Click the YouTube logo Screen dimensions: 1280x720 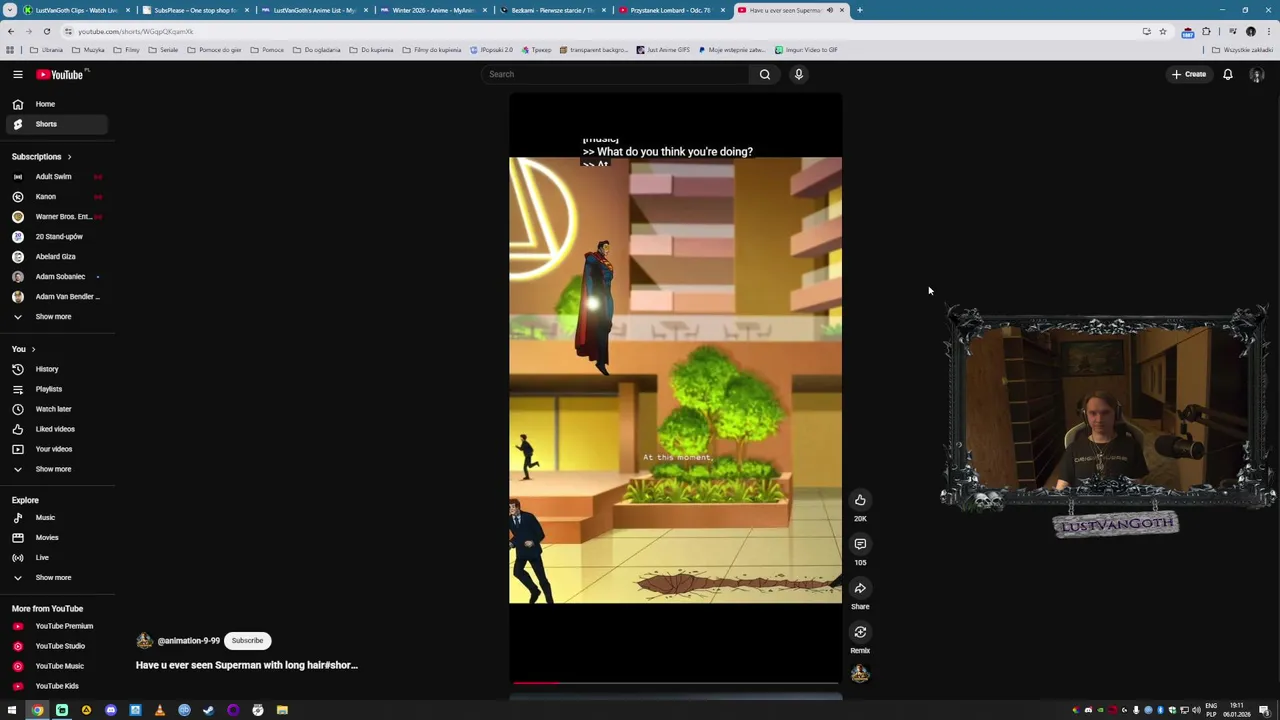[60, 74]
